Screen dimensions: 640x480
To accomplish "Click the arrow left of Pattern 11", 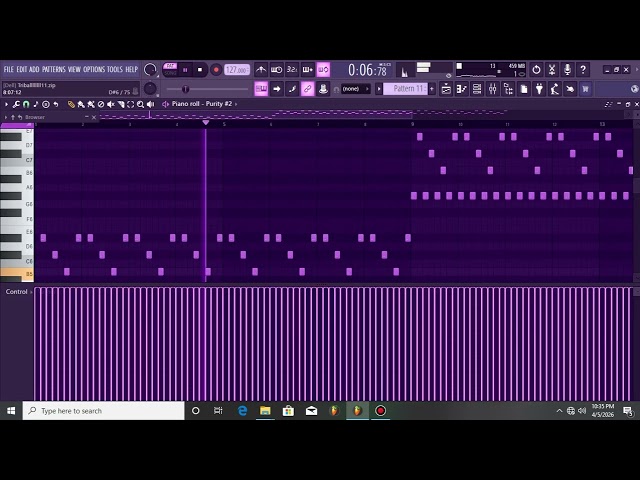I will click(379, 89).
